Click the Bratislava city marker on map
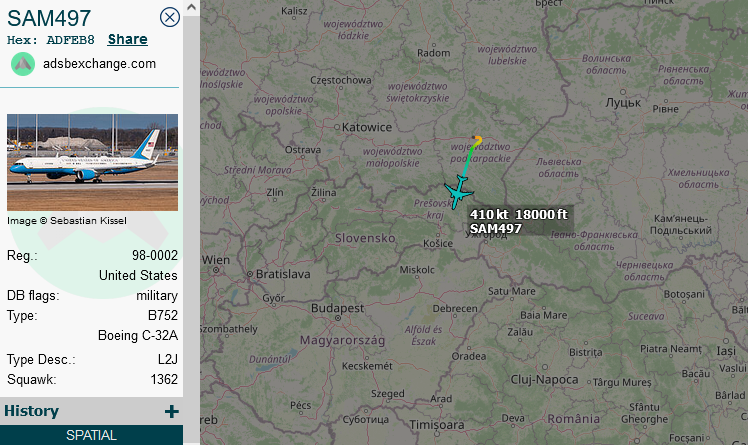Image resolution: width=748 pixels, height=445 pixels. tap(249, 274)
